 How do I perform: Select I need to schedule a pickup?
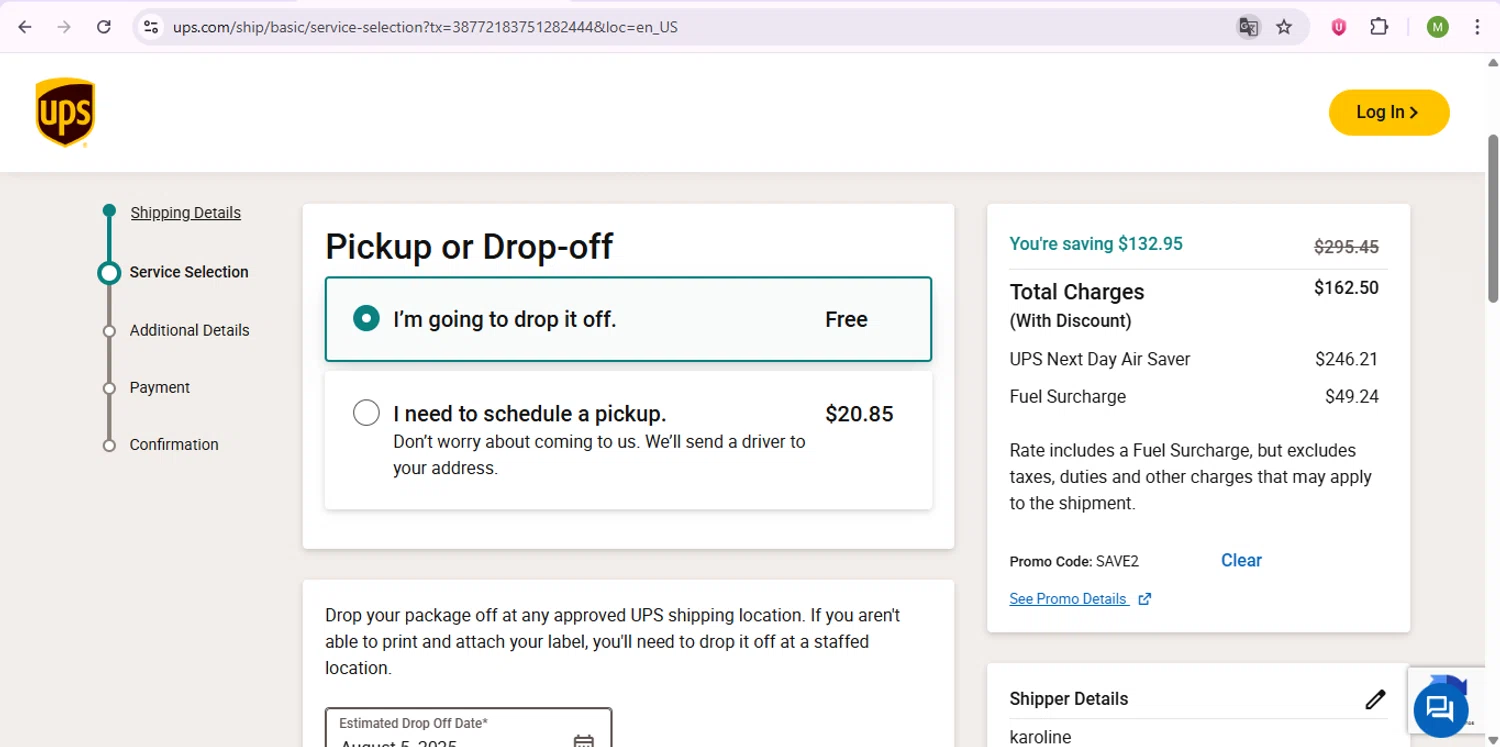coord(628,440)
